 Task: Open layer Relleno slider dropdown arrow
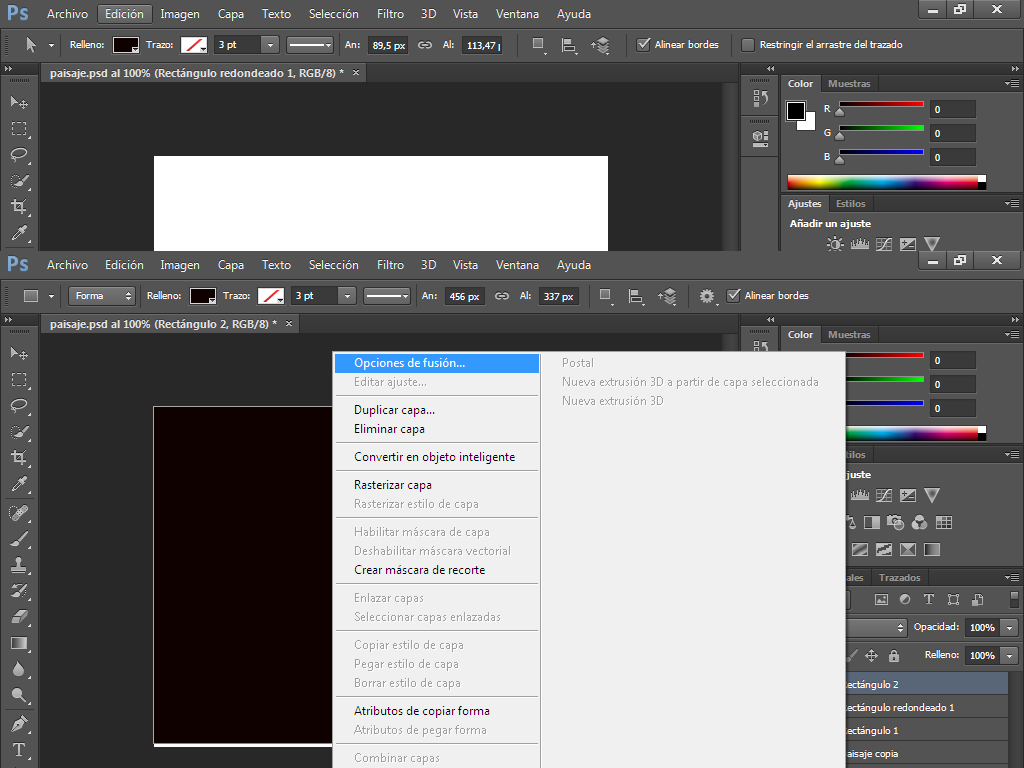click(x=1010, y=656)
